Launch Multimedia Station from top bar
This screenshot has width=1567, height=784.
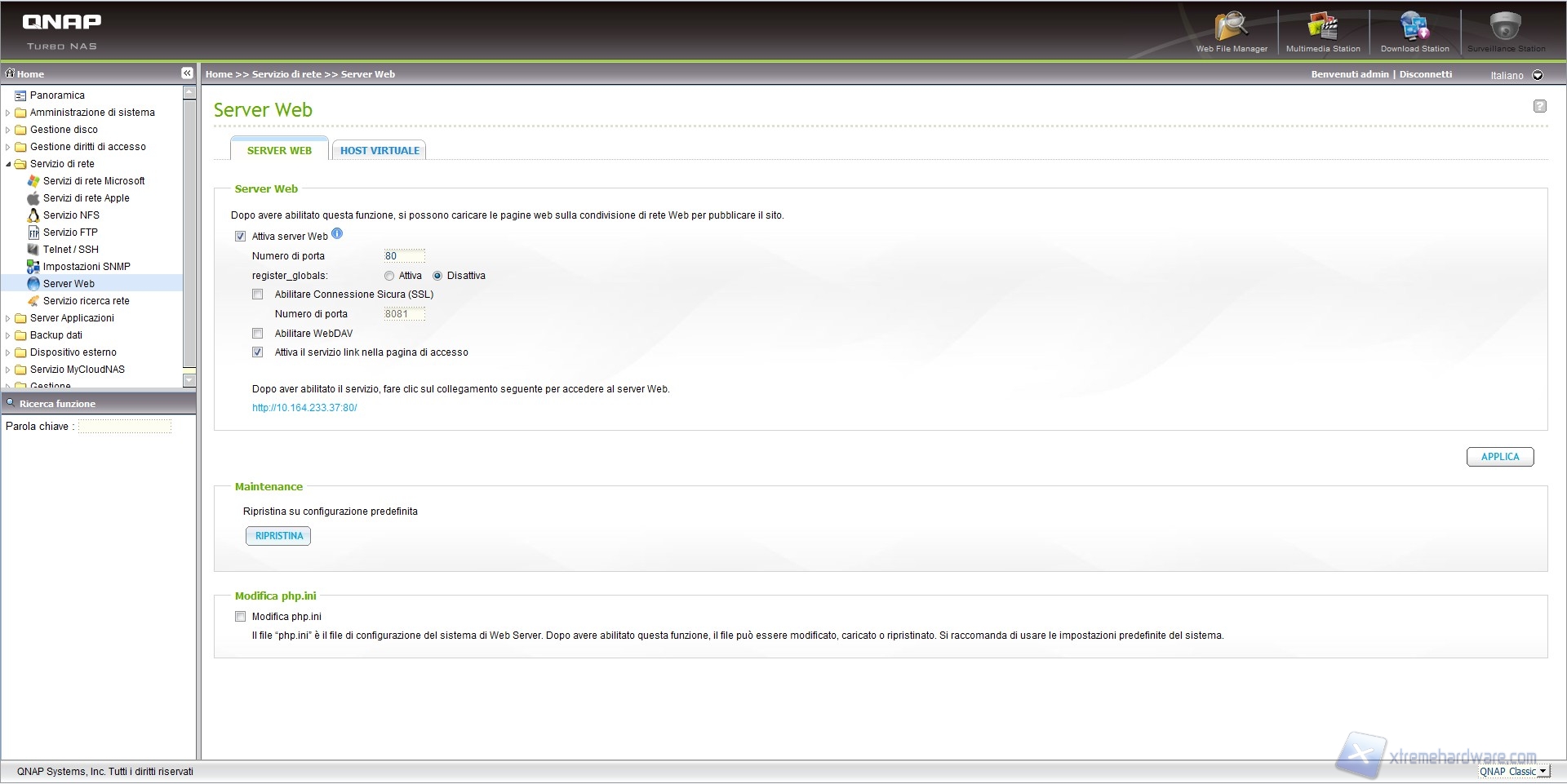1322,29
